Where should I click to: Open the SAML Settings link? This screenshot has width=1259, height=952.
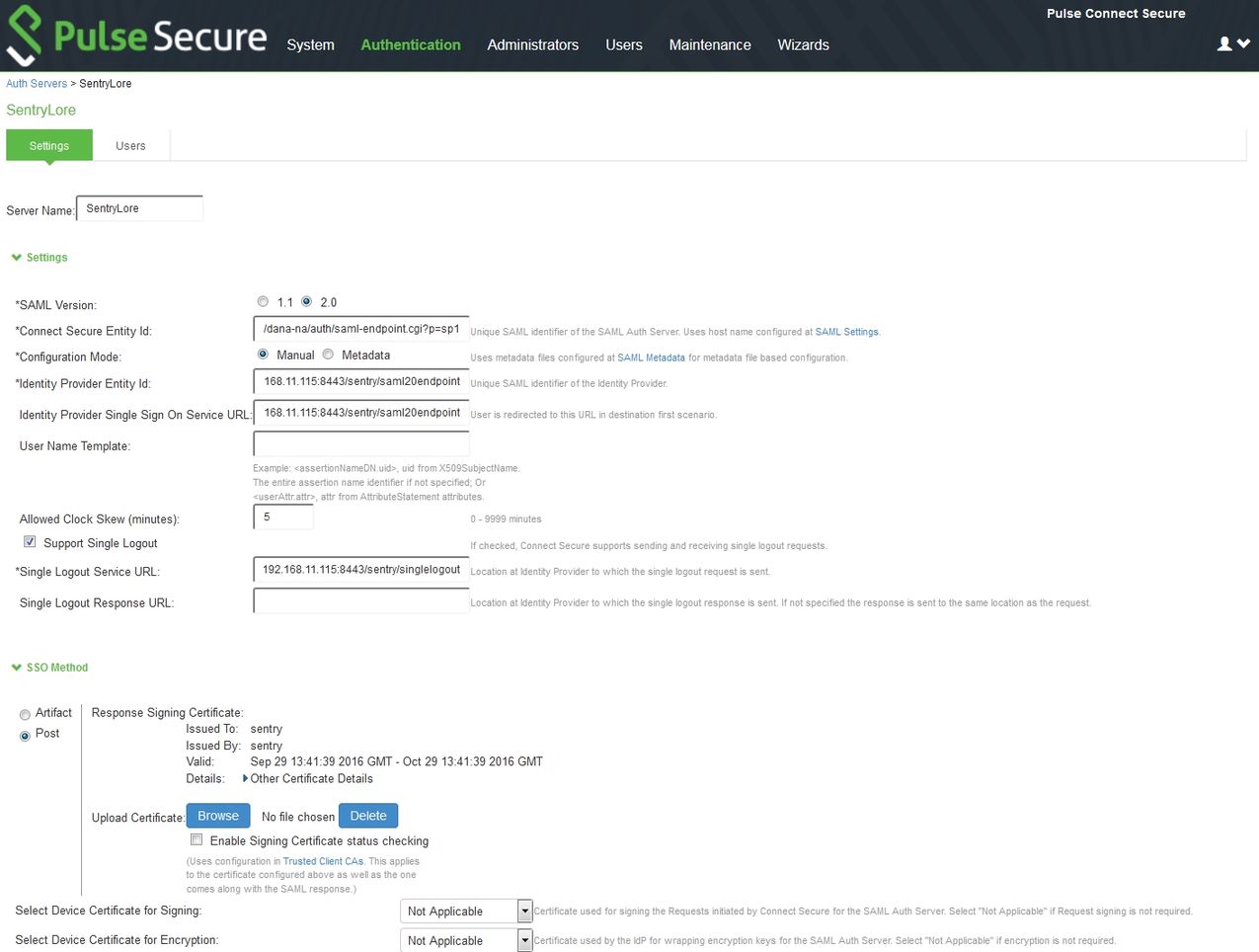[x=845, y=332]
